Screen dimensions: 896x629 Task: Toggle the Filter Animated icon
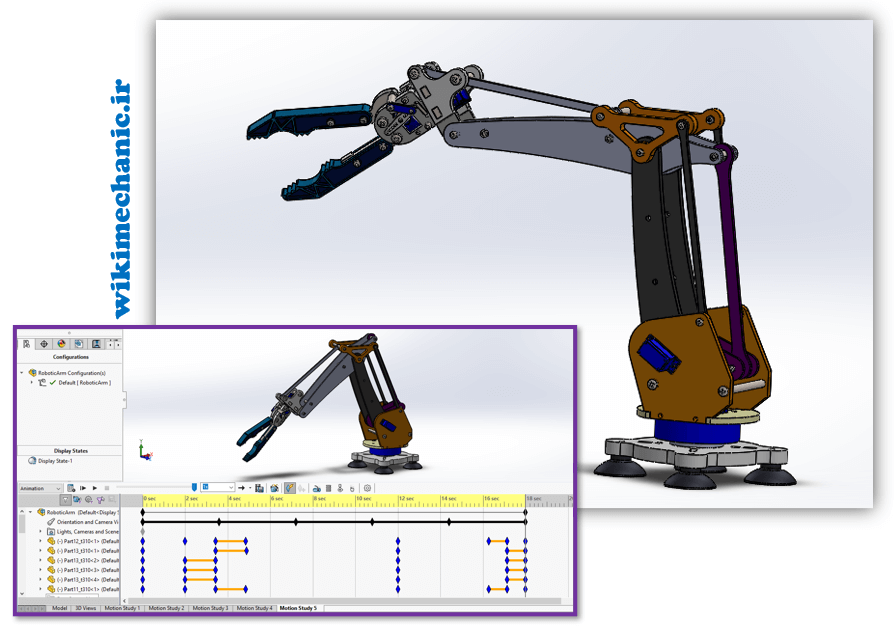[x=77, y=500]
